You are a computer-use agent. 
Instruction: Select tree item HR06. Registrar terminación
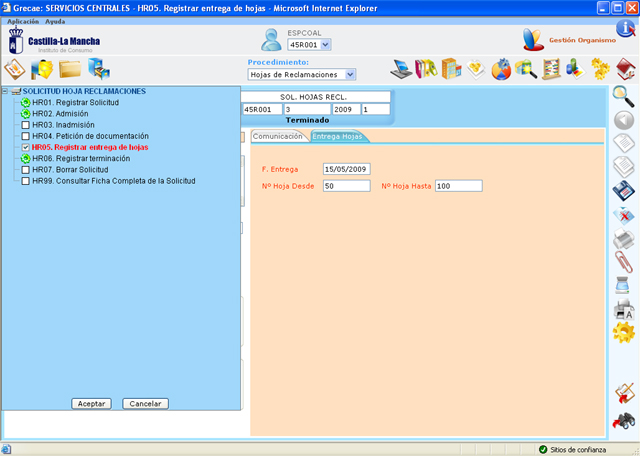tap(81, 158)
